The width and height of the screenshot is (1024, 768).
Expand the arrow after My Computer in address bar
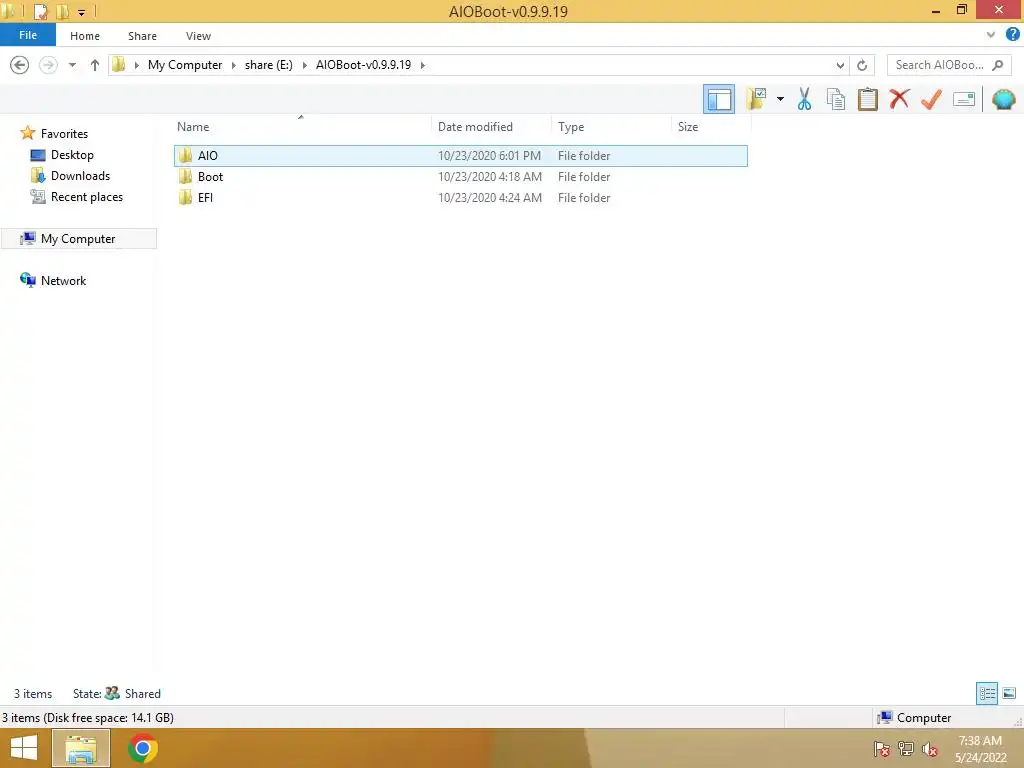click(x=233, y=65)
